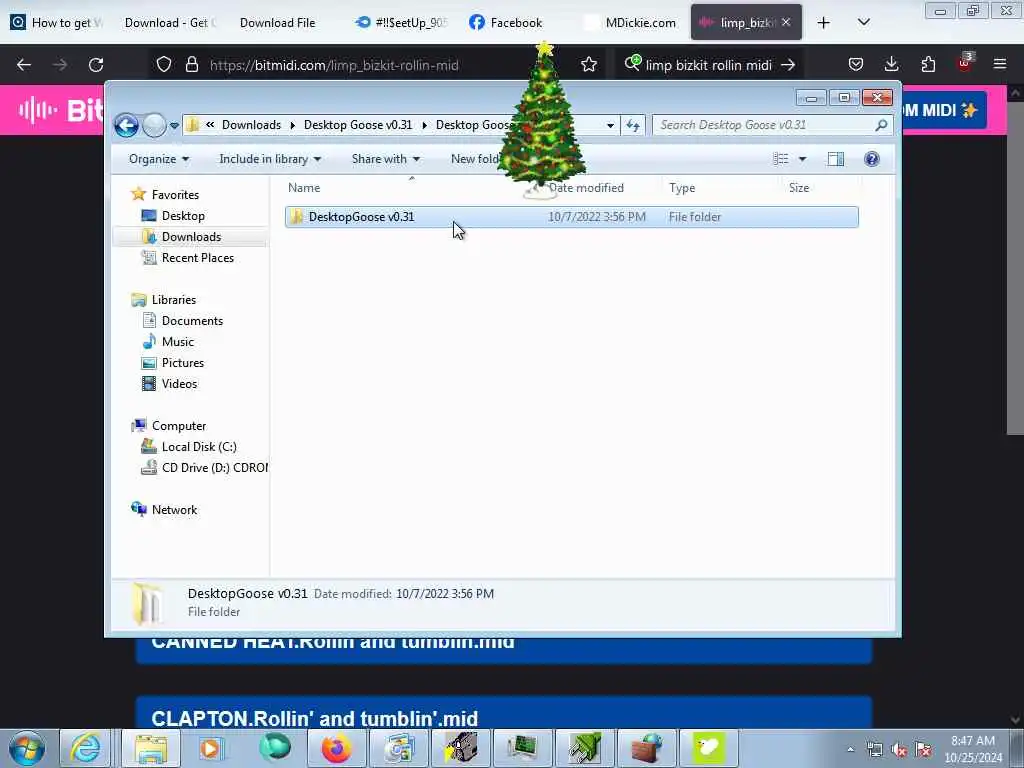Screen dimensions: 1024x768
Task: Launch Internet Explorer from the taskbar
Action: 86,748
